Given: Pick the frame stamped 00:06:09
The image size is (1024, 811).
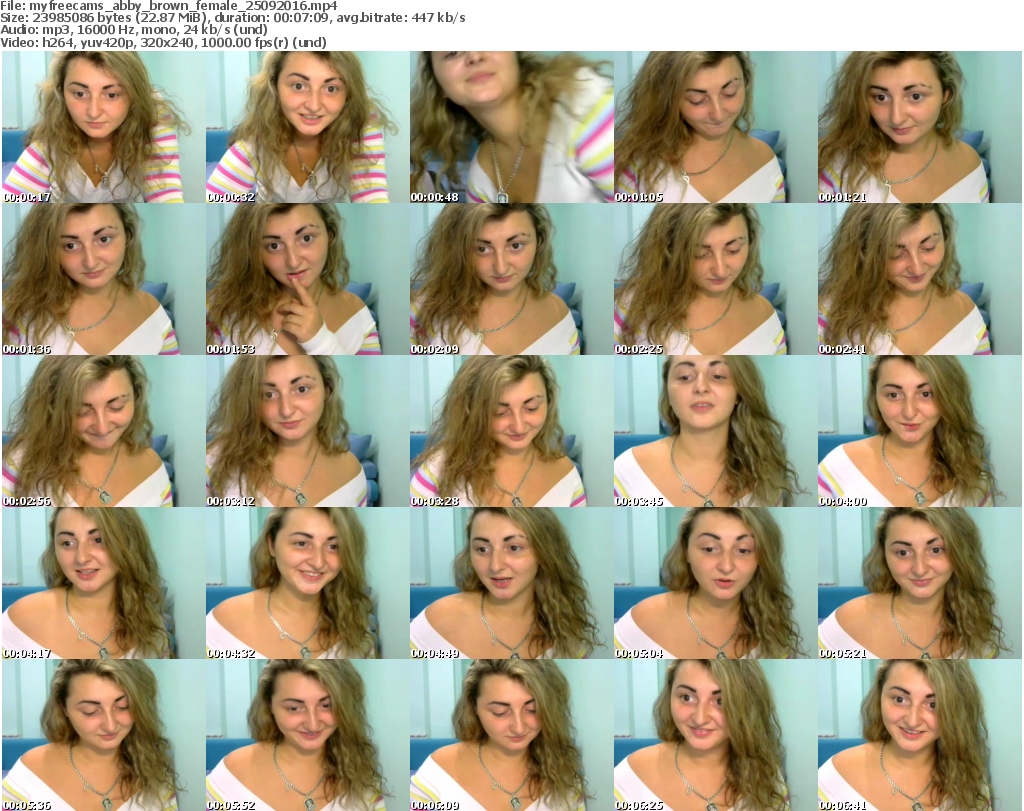Looking at the screenshot, I should pyautogui.click(x=511, y=735).
